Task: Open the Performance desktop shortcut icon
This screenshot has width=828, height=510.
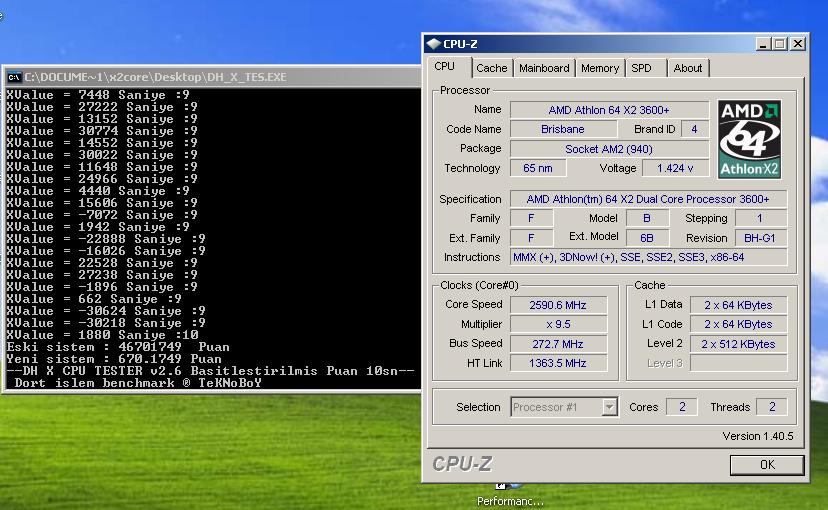Action: (509, 485)
